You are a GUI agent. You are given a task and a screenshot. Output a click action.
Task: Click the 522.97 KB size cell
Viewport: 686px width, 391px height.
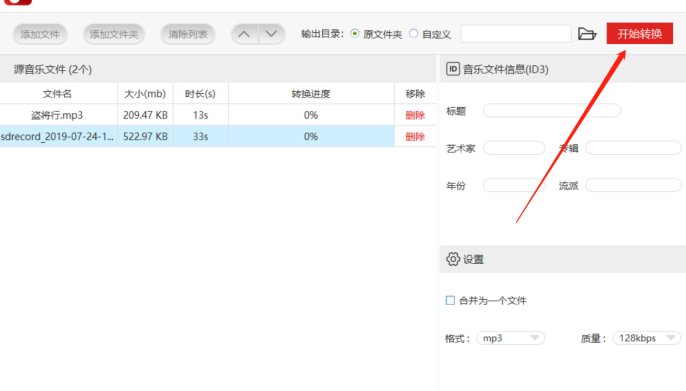tap(145, 136)
